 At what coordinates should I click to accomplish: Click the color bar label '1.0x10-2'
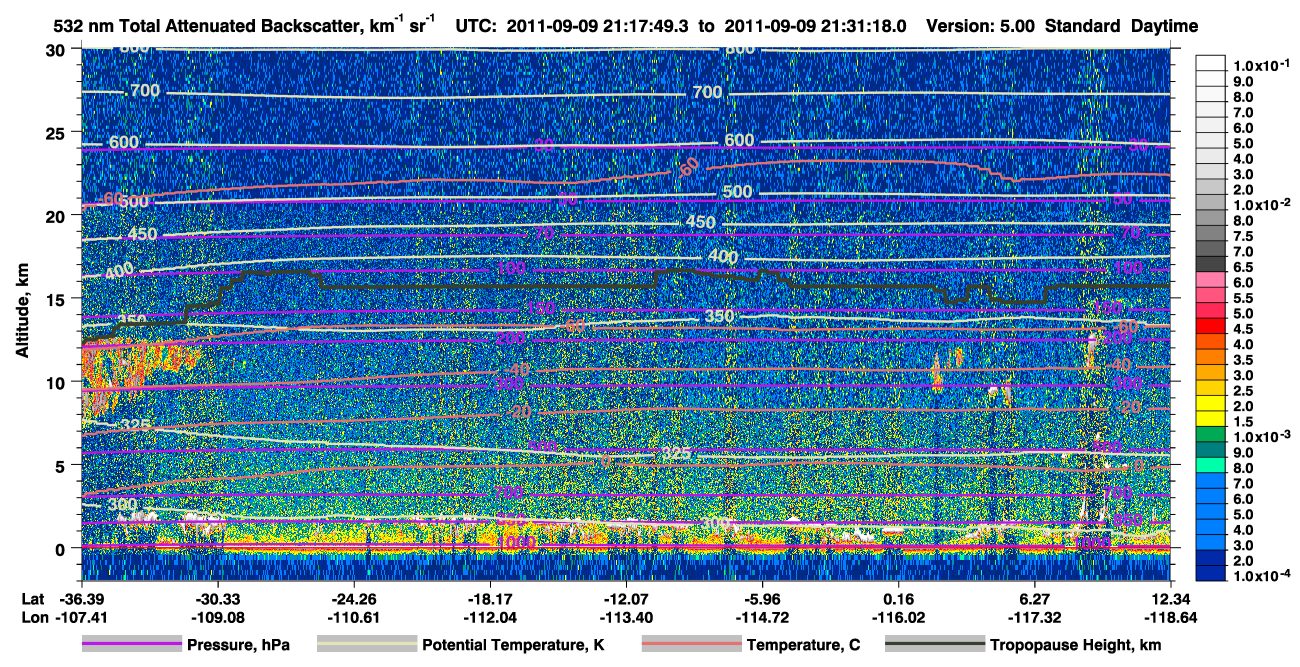point(1259,204)
